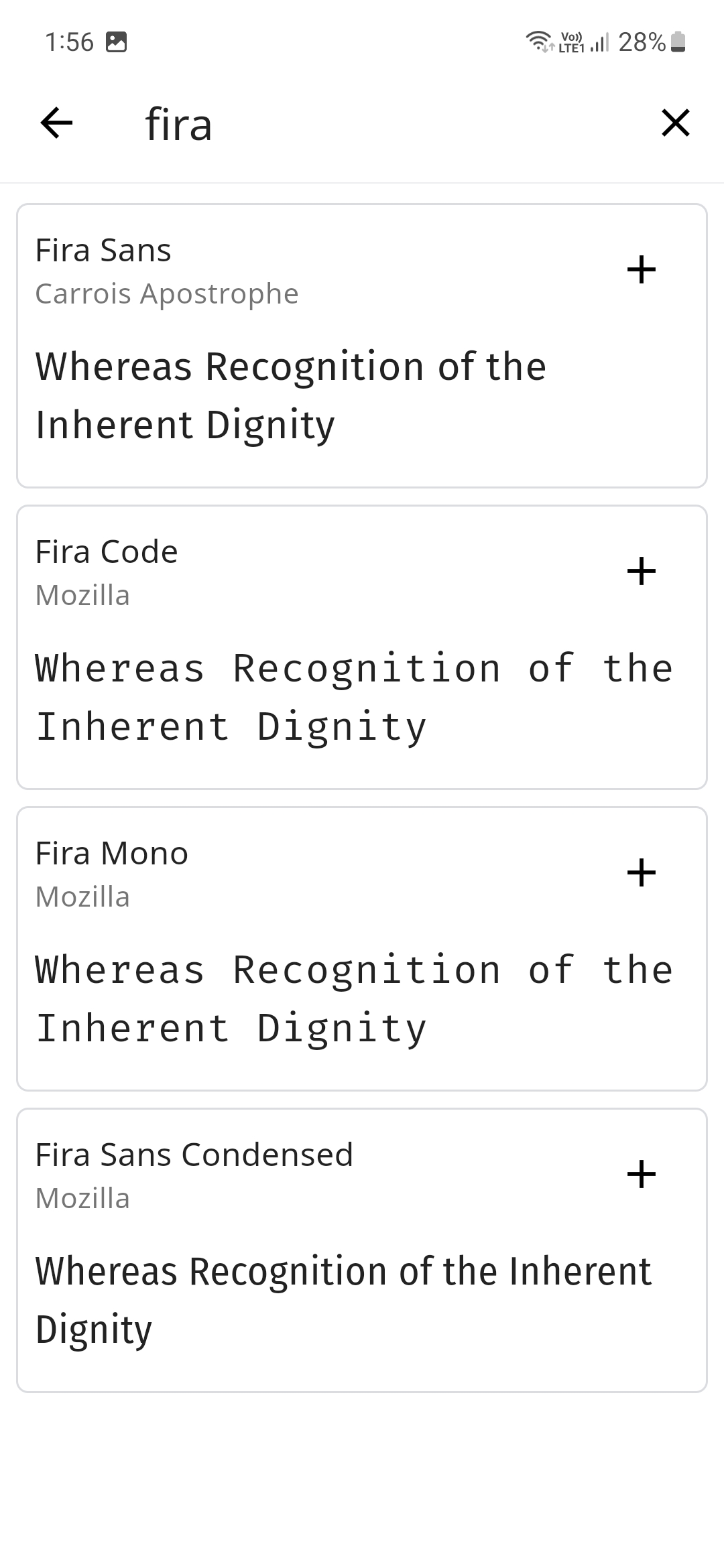The image size is (724, 1568).
Task: Select Mozilla designer under Fira Code
Action: click(x=82, y=596)
